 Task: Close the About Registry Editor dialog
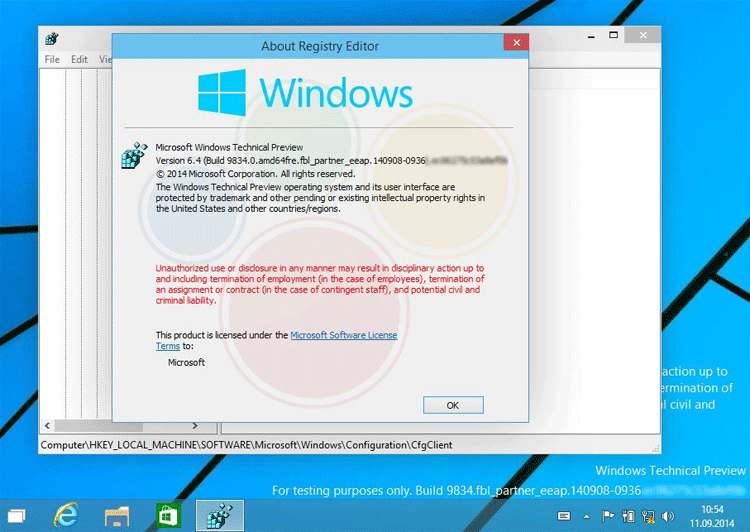coord(516,43)
